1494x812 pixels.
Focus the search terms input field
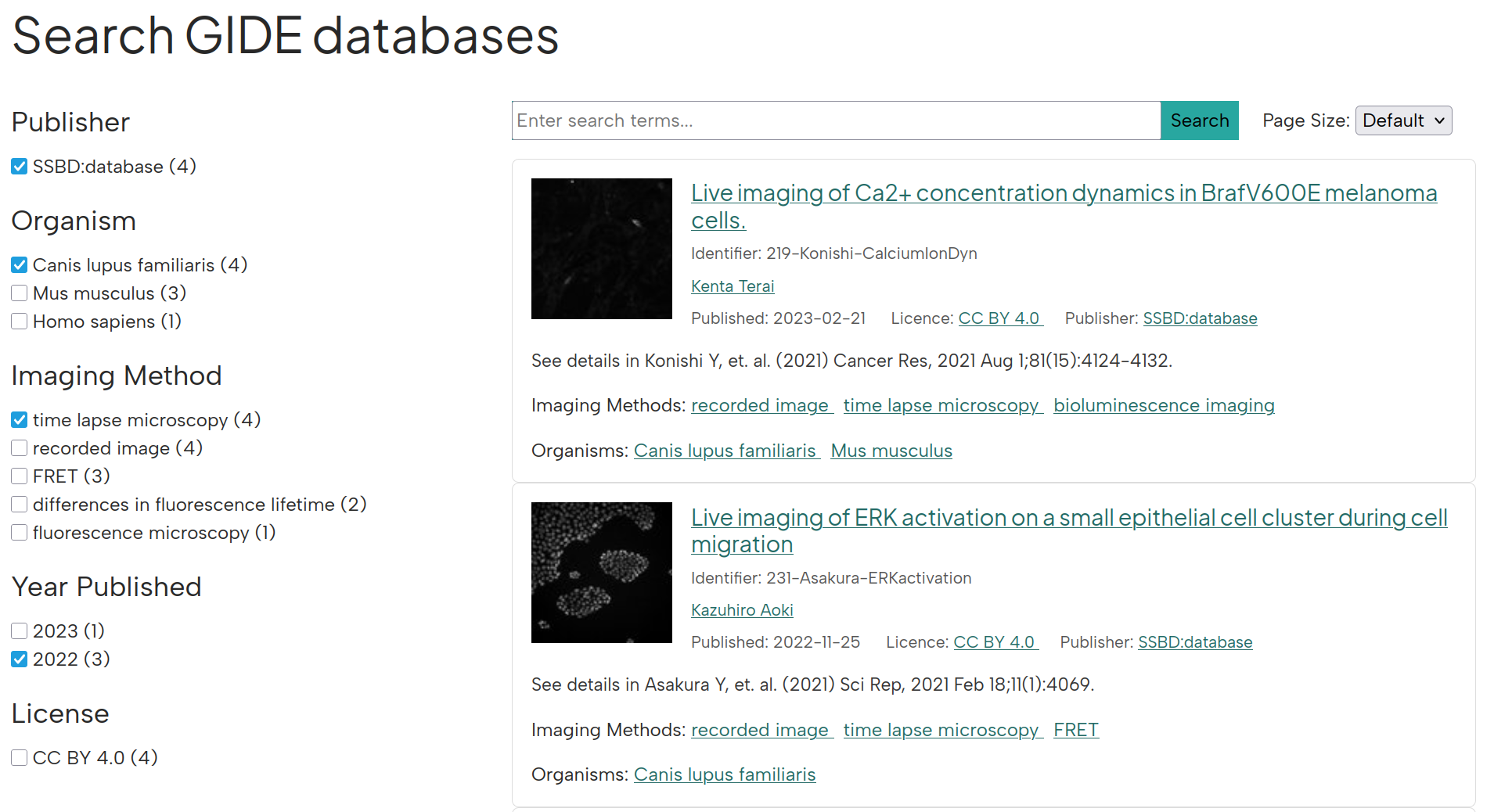tap(836, 120)
